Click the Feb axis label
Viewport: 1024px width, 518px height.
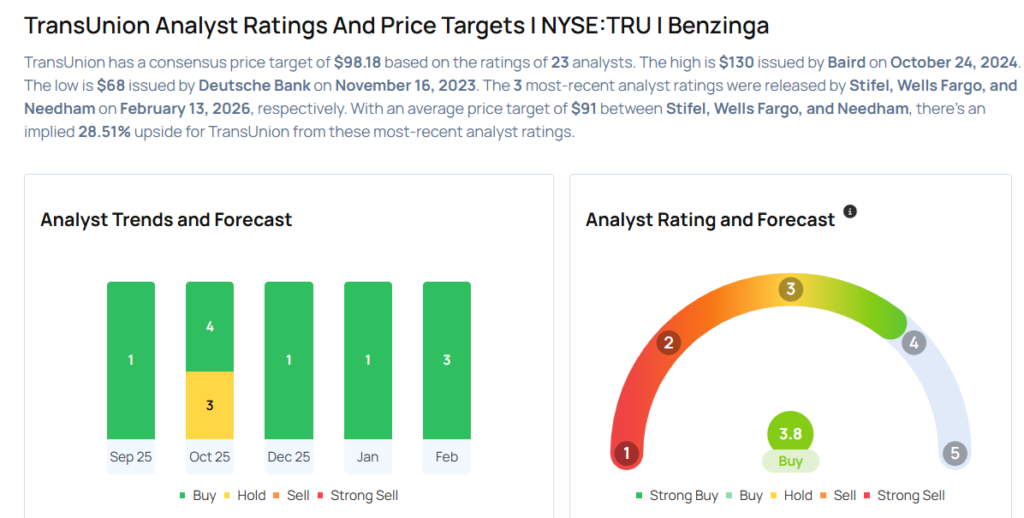point(446,457)
